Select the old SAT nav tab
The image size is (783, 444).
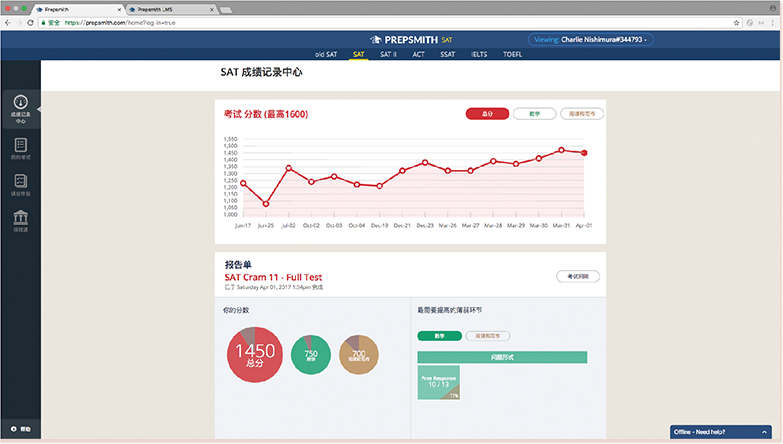326,54
